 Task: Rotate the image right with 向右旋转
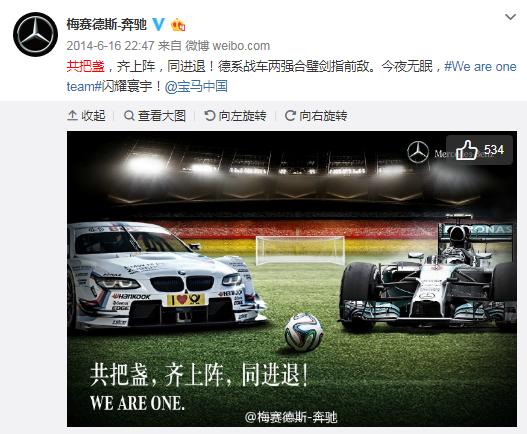click(x=316, y=116)
